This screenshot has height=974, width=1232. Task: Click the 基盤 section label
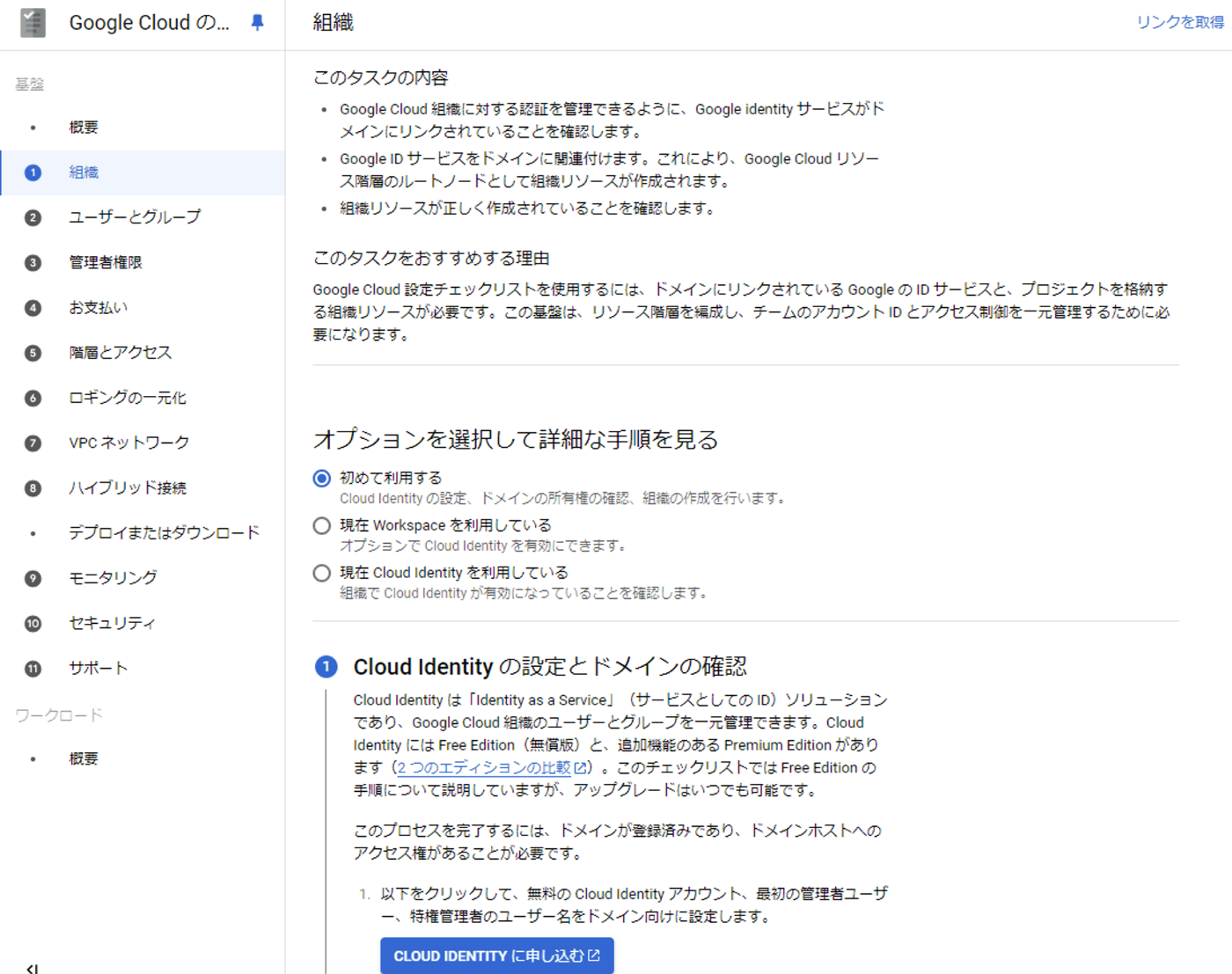coord(30,84)
